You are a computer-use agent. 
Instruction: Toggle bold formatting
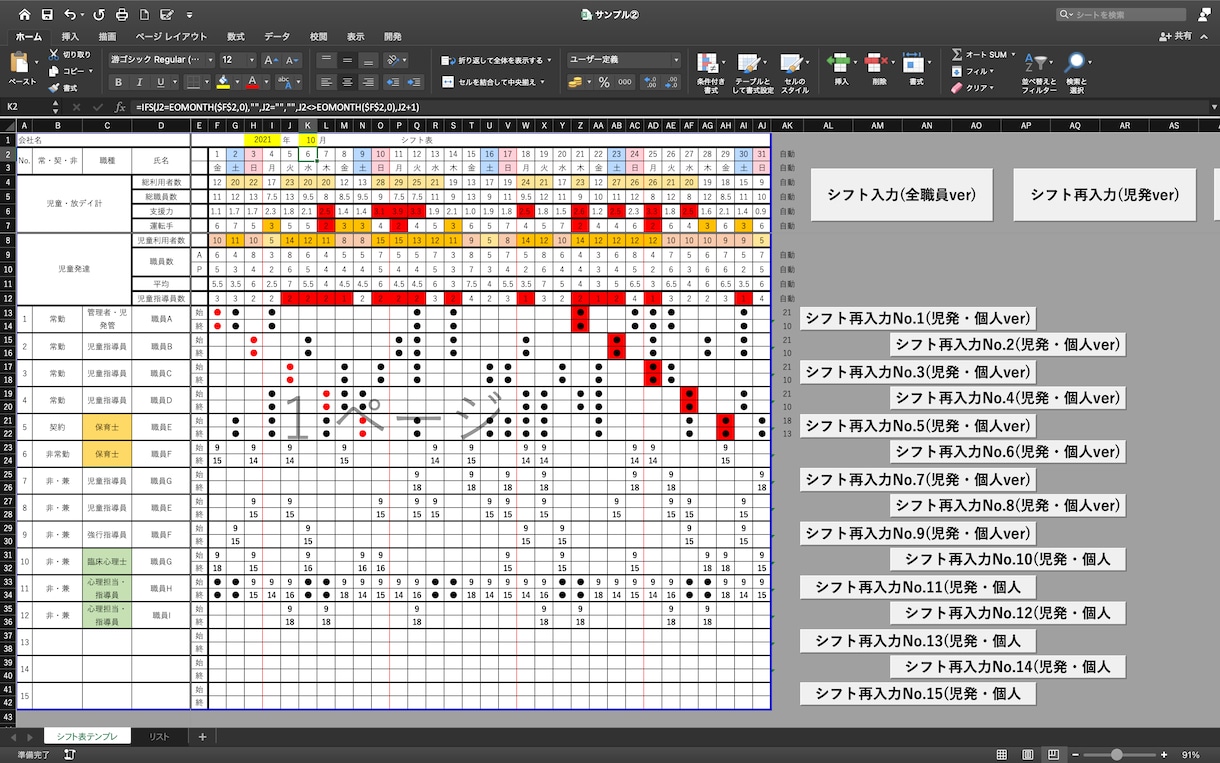tap(118, 83)
